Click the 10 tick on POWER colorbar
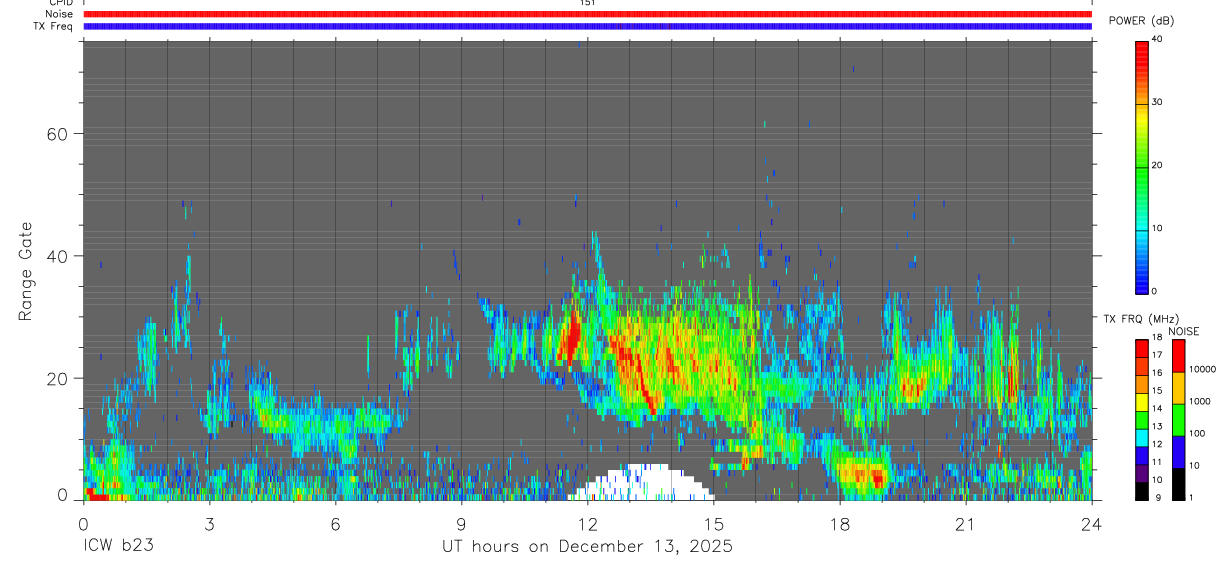The width and height of the screenshot is (1228, 567). [x=1158, y=228]
